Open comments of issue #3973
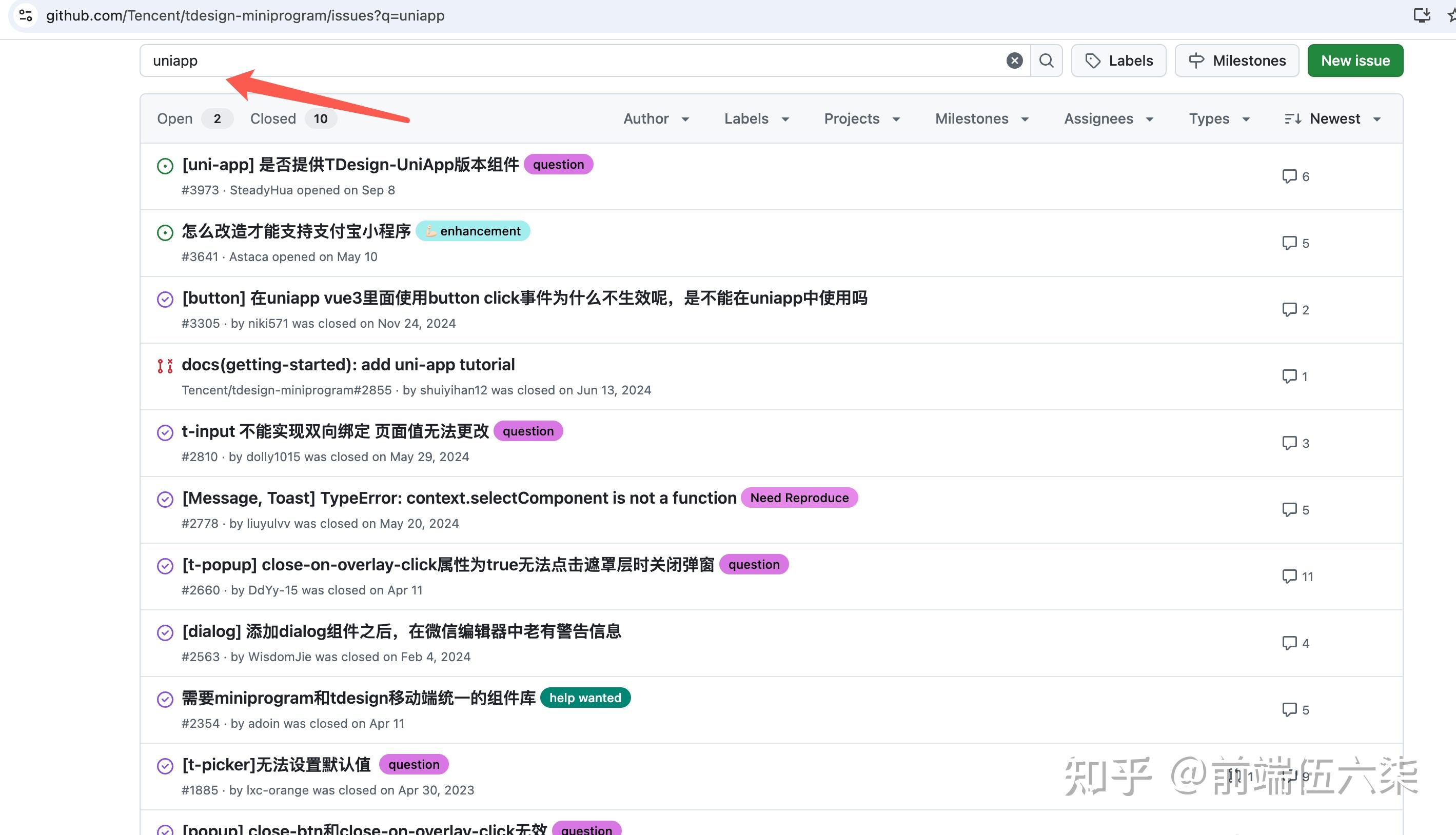 click(x=1295, y=176)
